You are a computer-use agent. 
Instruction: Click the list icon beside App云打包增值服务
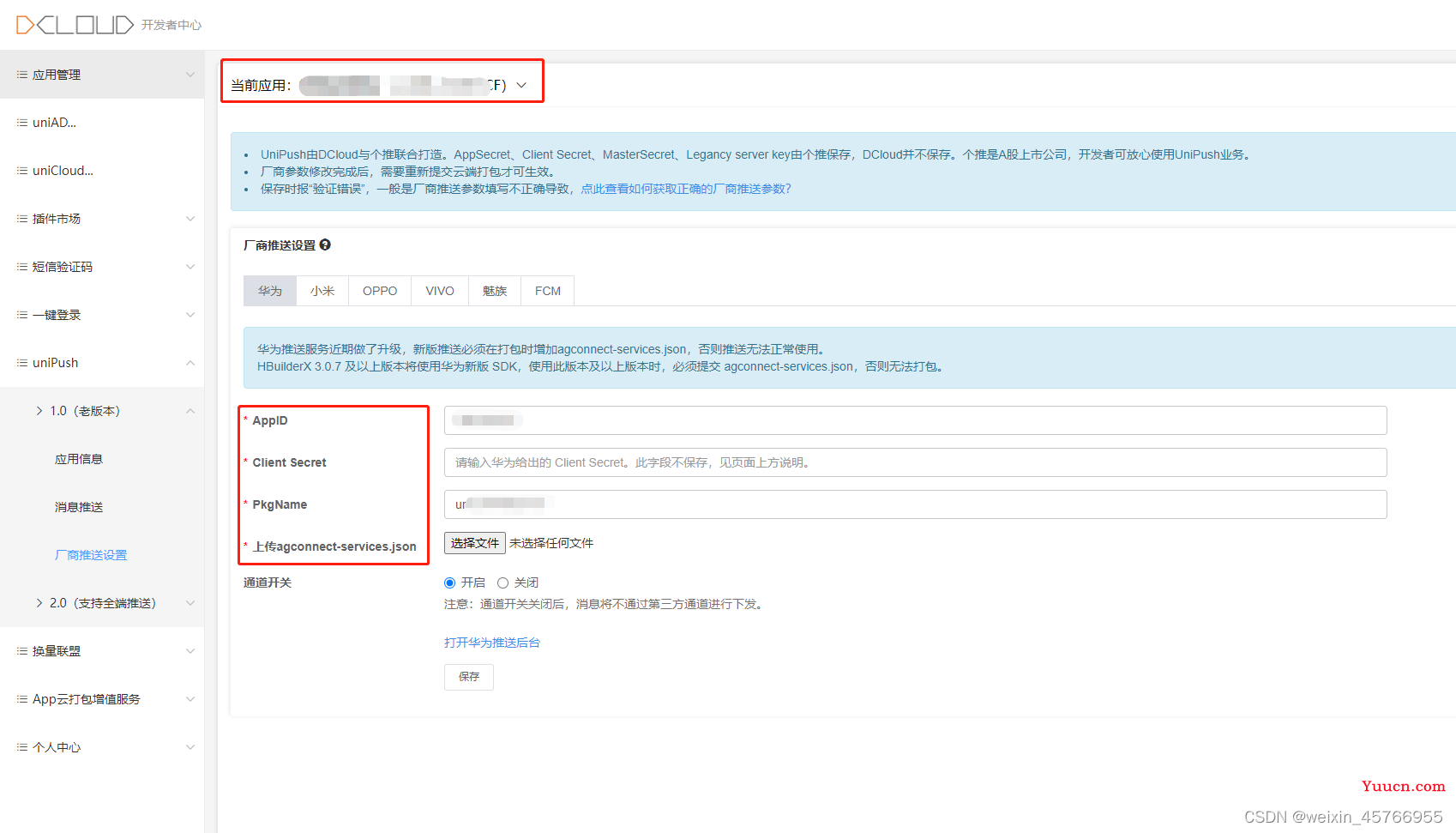(22, 699)
